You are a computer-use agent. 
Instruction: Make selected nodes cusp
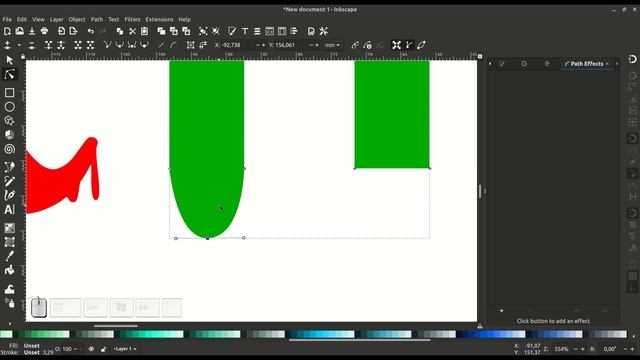[x=107, y=45]
